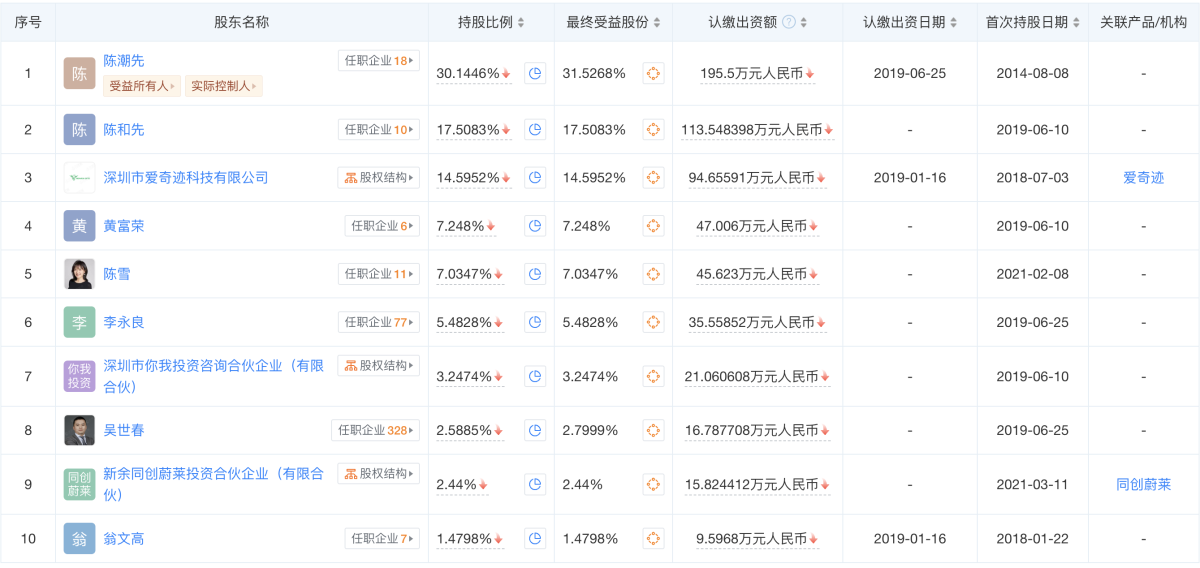Expand 任职企业 6 for 黄富荣
This screenshot has height=568, width=1200.
click(x=382, y=226)
